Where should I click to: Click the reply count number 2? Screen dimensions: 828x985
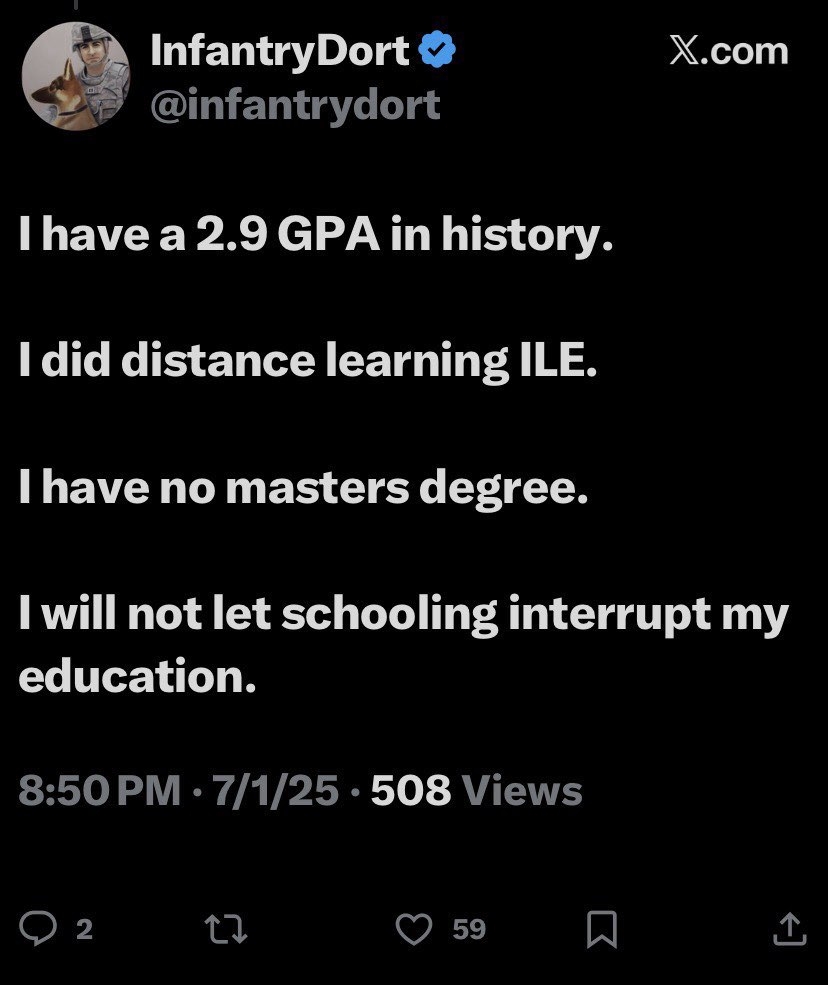pos(85,930)
